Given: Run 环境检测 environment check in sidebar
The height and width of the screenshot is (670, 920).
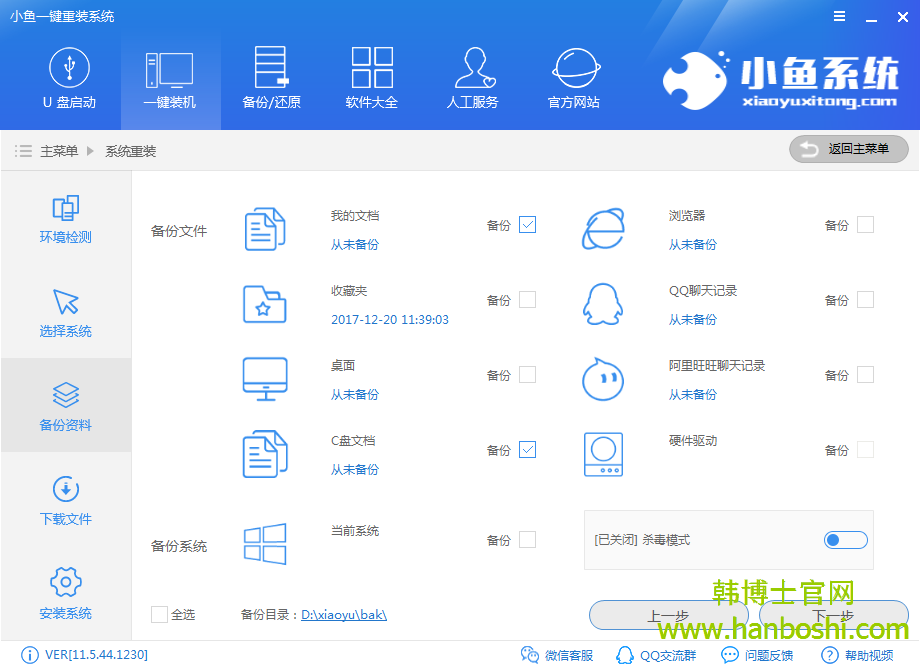Looking at the screenshot, I should [65, 220].
